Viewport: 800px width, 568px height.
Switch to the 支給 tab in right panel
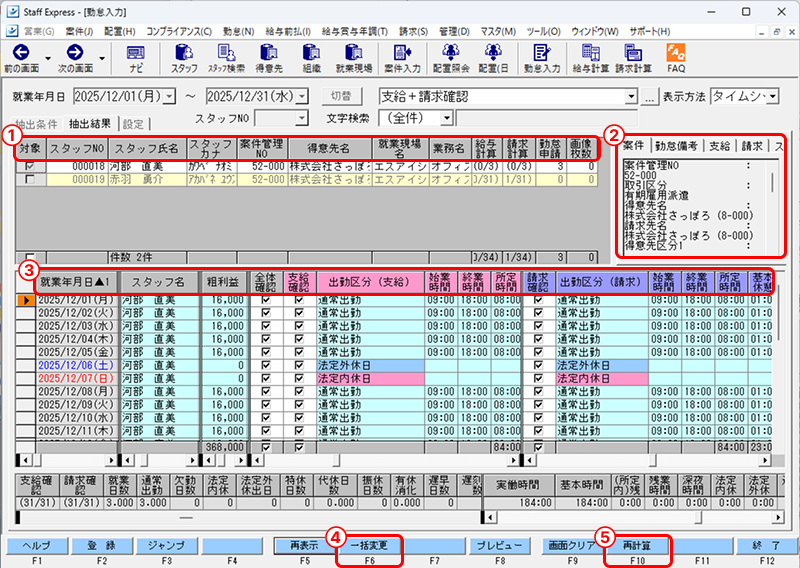coord(719,146)
